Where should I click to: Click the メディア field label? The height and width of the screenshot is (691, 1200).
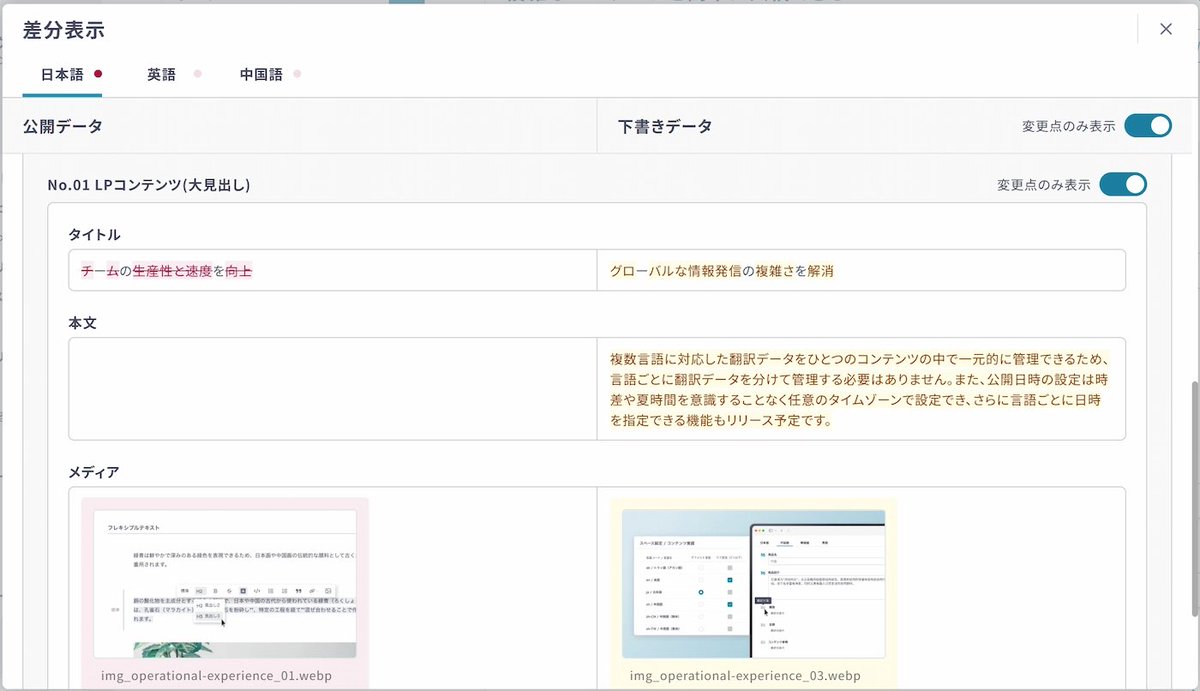[x=95, y=471]
